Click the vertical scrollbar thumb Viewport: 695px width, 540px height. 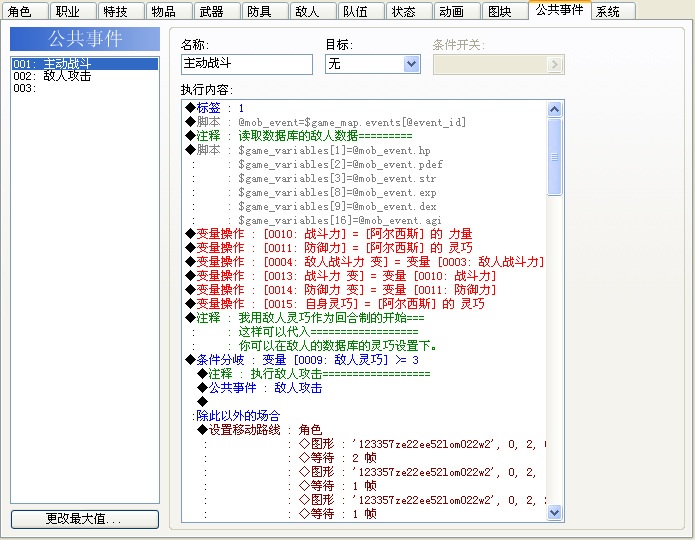(554, 157)
